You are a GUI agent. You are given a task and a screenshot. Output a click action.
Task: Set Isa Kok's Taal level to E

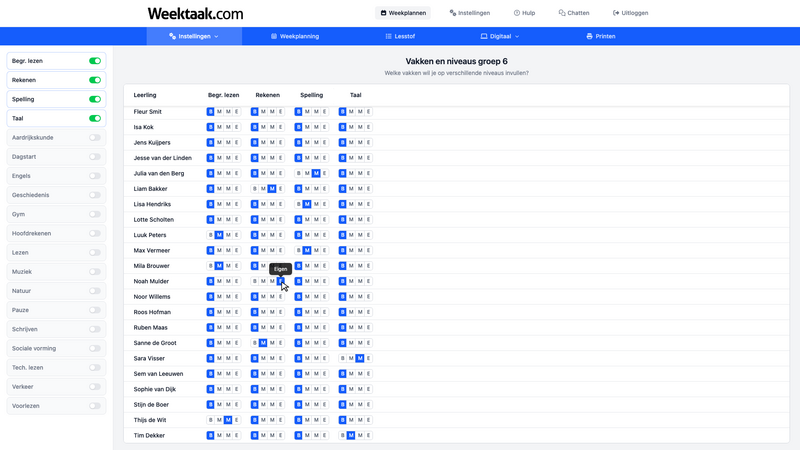(x=369, y=127)
